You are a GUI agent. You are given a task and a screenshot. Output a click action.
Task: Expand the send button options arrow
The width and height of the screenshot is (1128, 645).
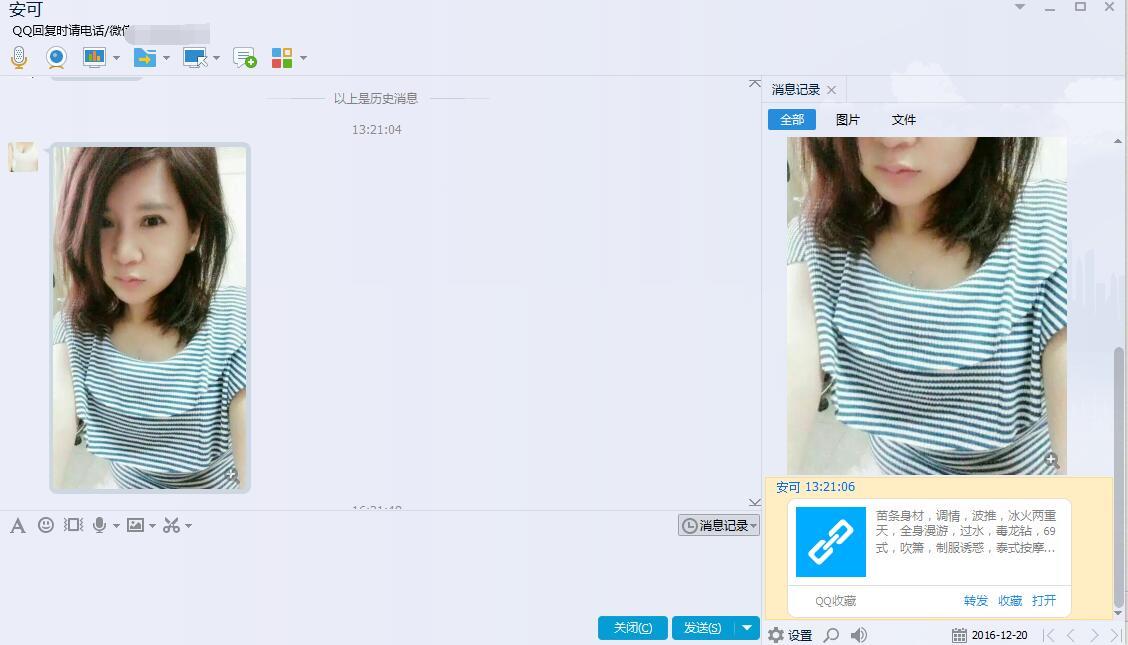click(746, 627)
